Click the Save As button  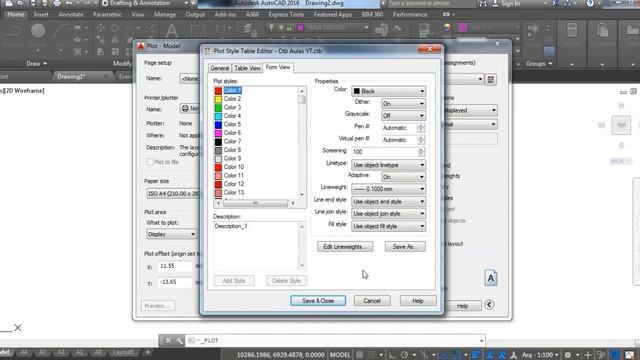click(405, 247)
